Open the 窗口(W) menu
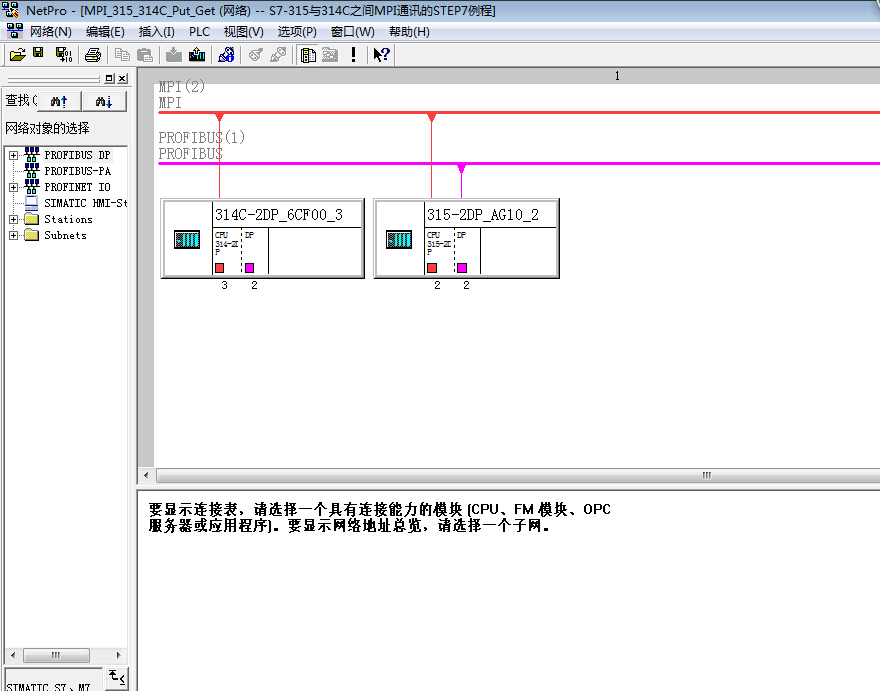This screenshot has width=880, height=691. pyautogui.click(x=352, y=31)
